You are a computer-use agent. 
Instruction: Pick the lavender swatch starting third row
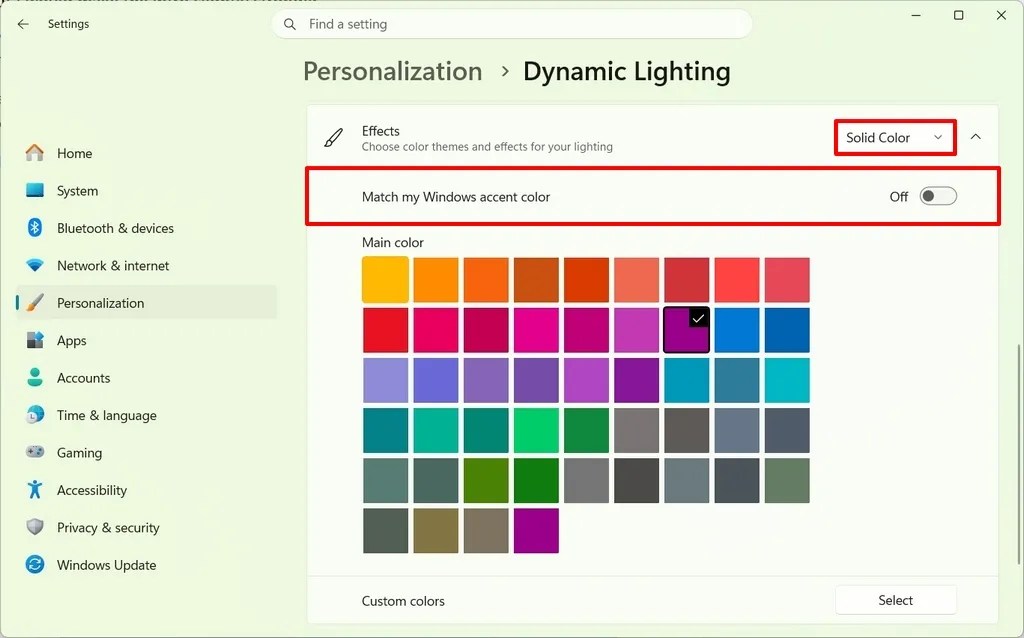click(x=385, y=380)
